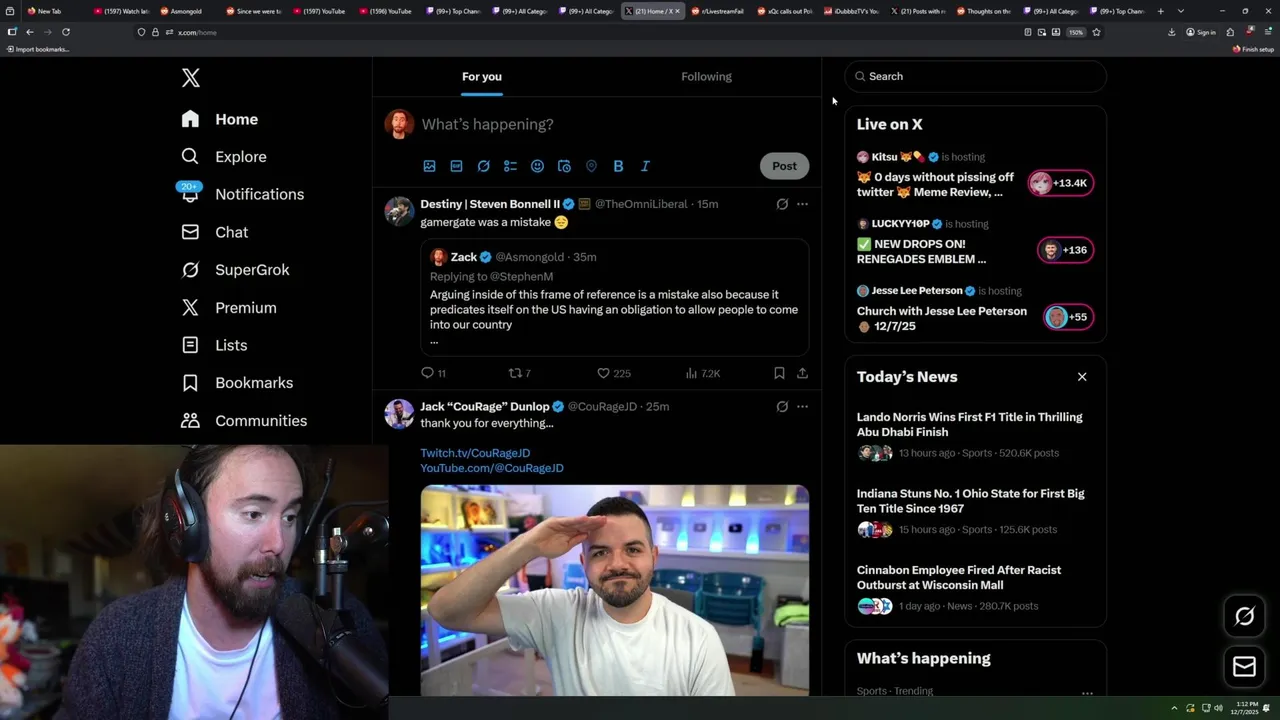Open the r/LivestreamFail browser tab

[x=716, y=11]
